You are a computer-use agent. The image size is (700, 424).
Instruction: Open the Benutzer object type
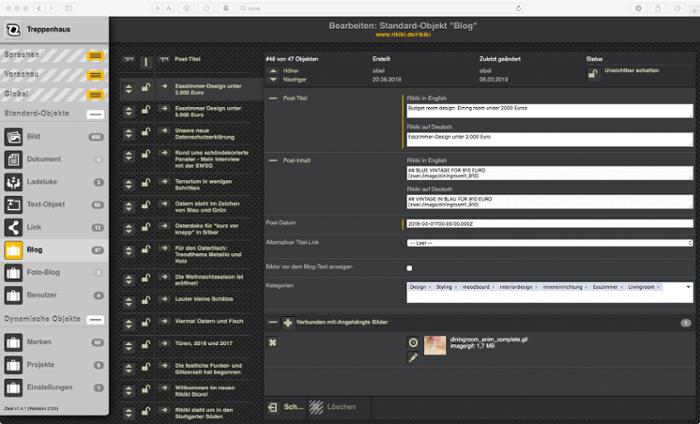[54, 295]
